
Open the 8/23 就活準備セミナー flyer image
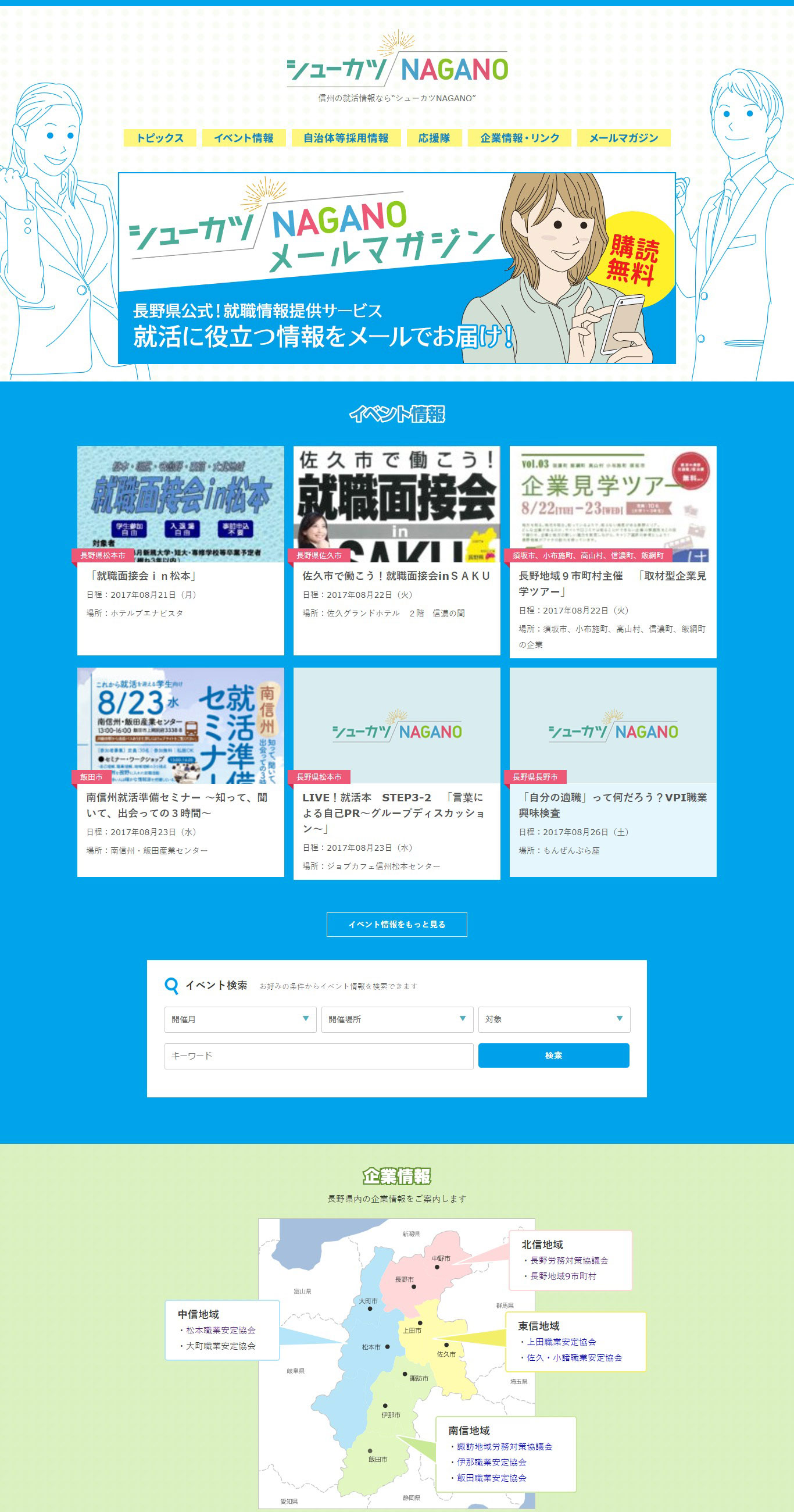(181, 725)
